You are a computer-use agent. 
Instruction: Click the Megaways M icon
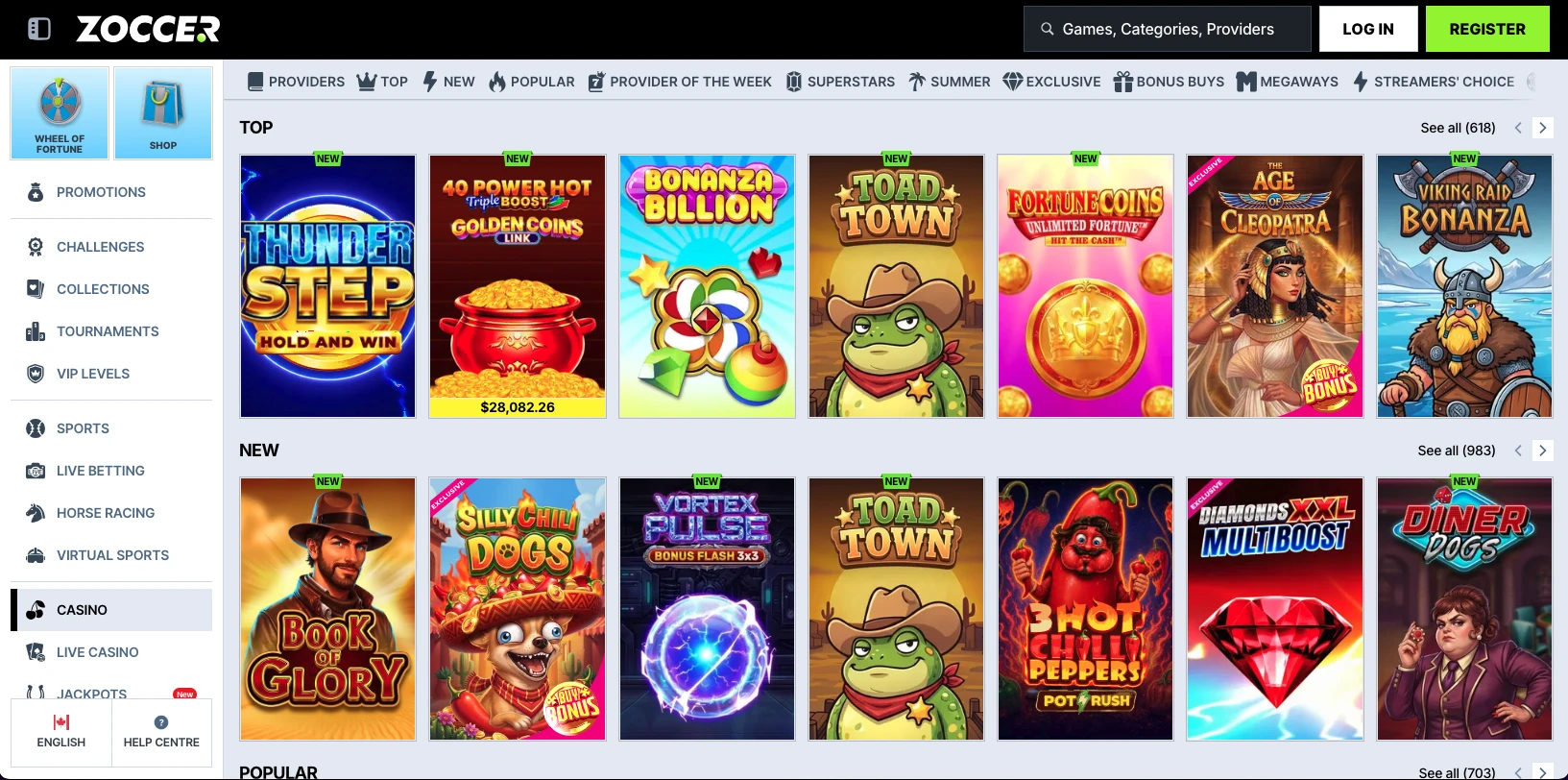coord(1246,82)
